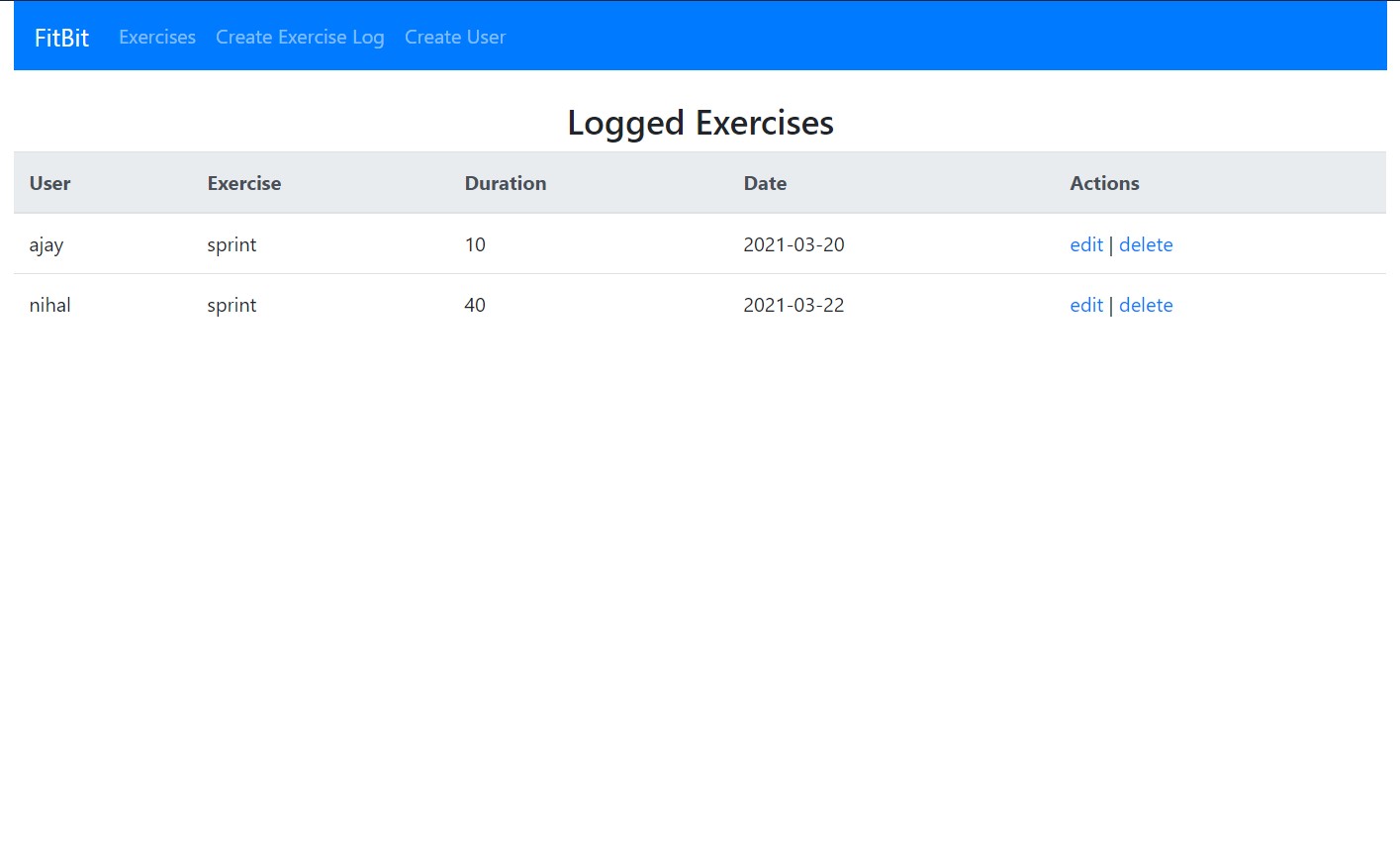Click the Actions column header
The width and height of the screenshot is (1400, 853).
pos(1104,183)
